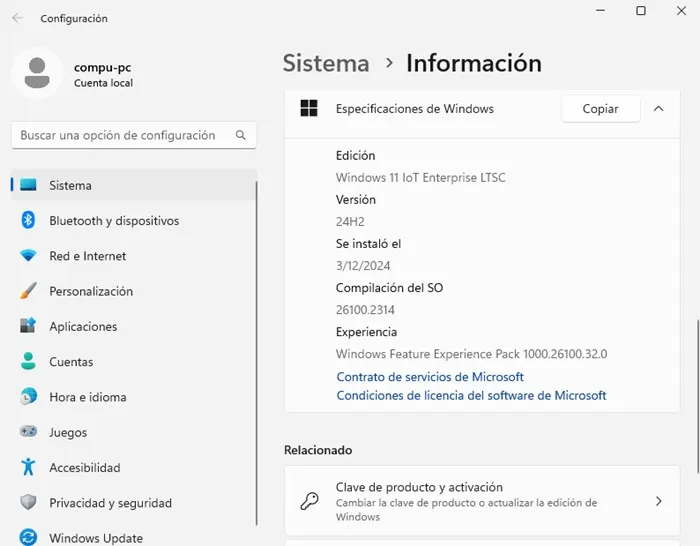Click the search magnifier icon
The image size is (700, 546).
click(241, 135)
